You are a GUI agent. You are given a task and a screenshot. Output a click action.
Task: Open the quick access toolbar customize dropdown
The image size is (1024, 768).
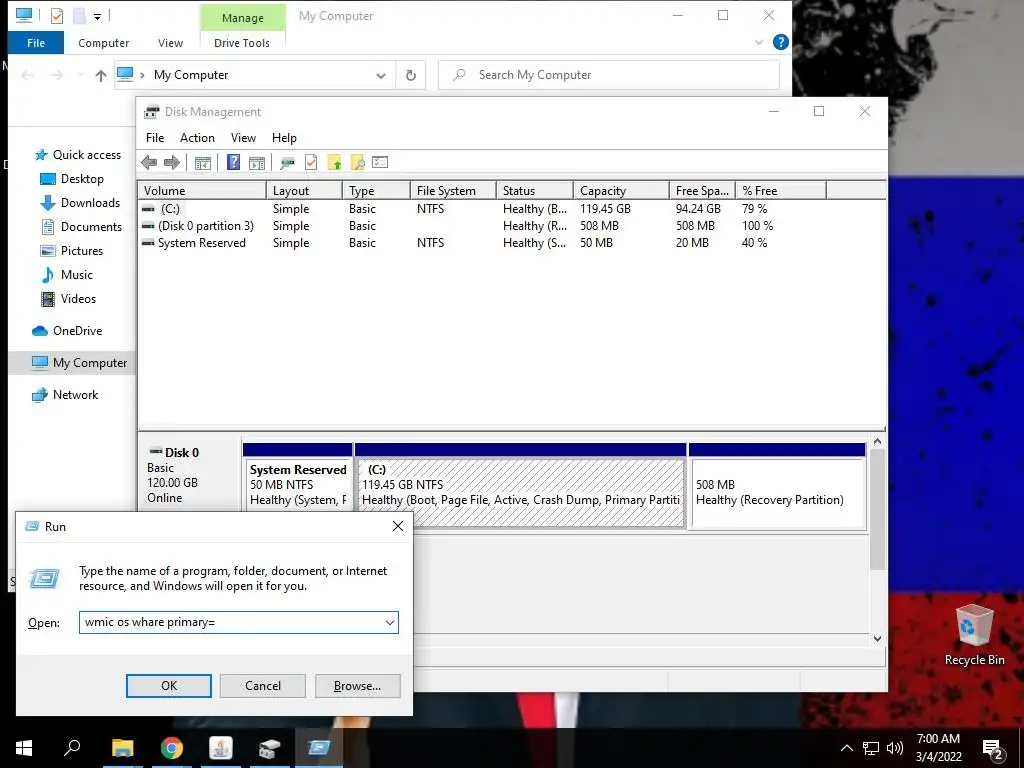coord(97,16)
